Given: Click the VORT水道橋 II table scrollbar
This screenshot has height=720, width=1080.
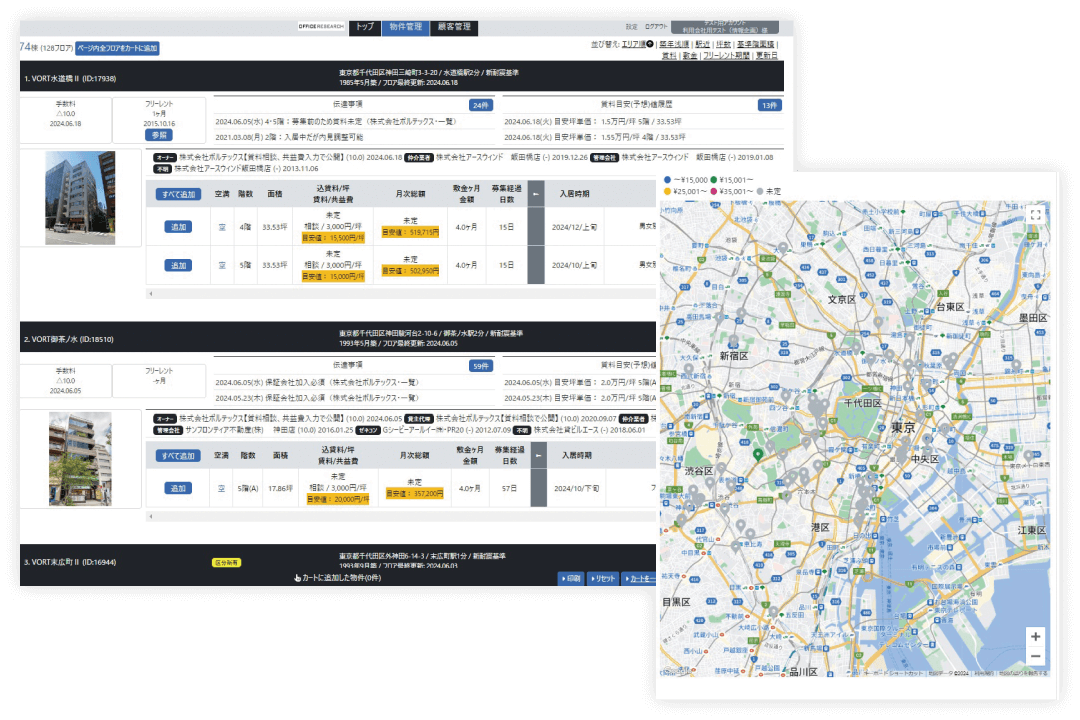Looking at the screenshot, I should pos(401,294).
